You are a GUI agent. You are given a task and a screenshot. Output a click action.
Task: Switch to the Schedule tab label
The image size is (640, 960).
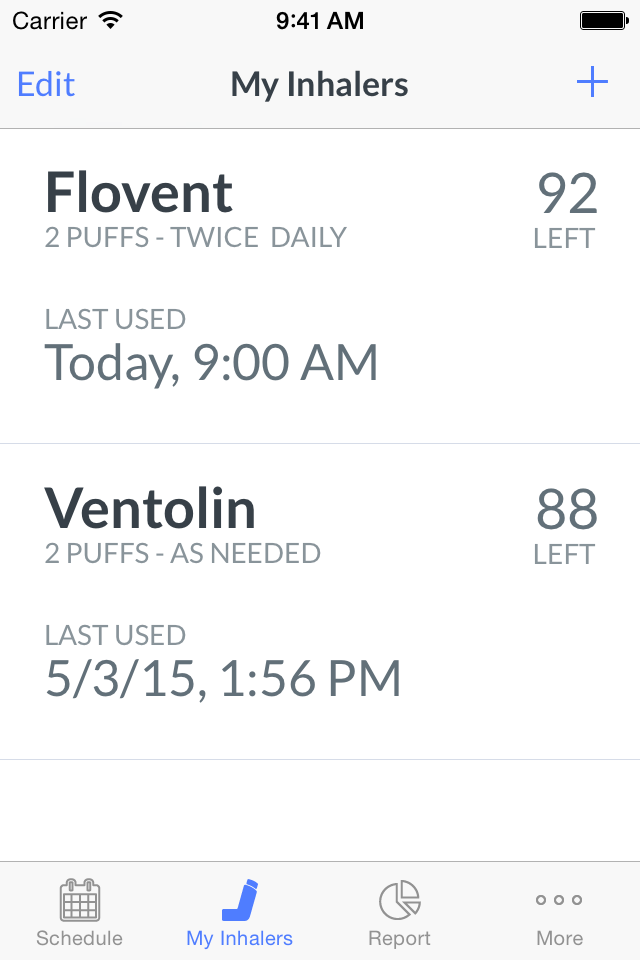click(80, 938)
